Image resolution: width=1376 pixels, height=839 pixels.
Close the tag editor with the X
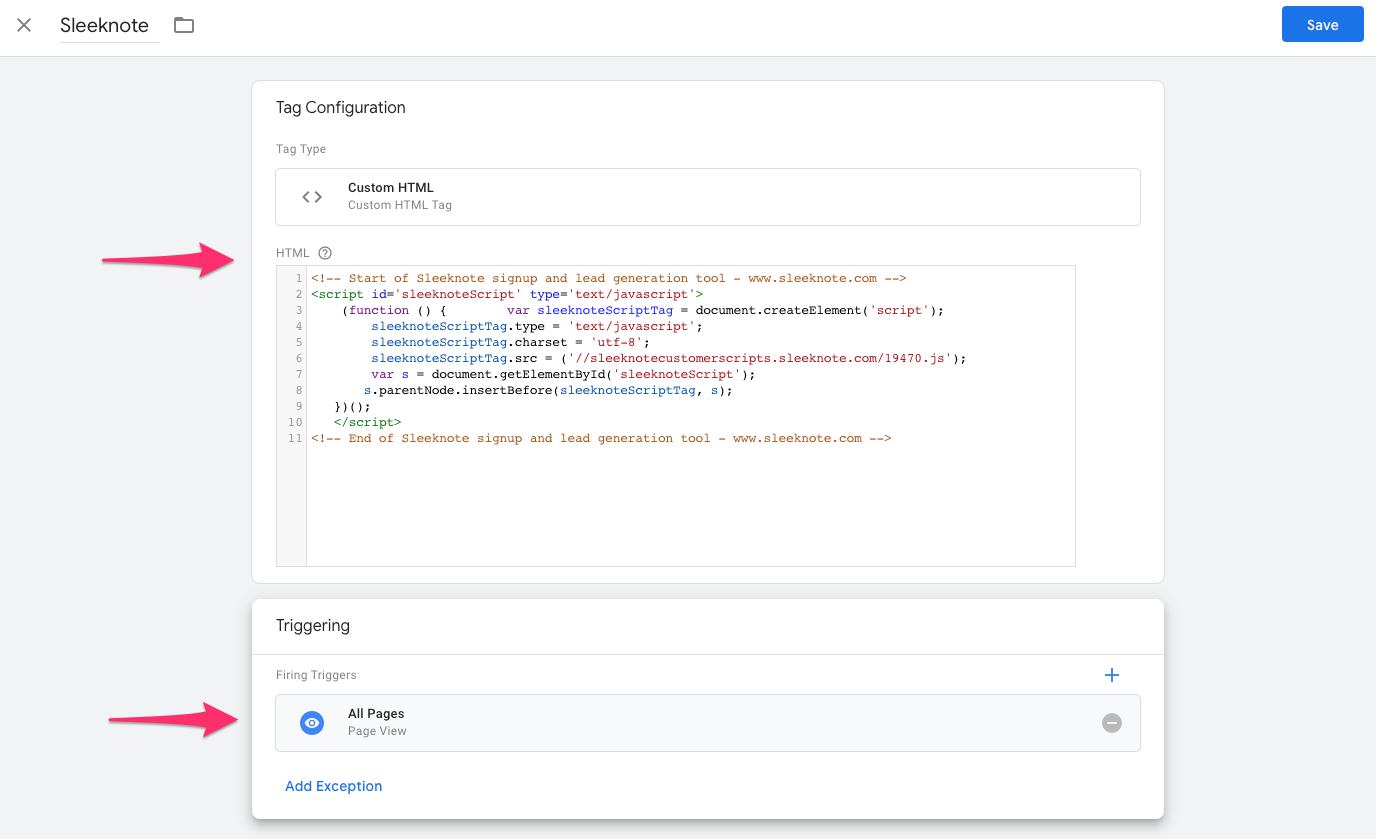[x=24, y=25]
